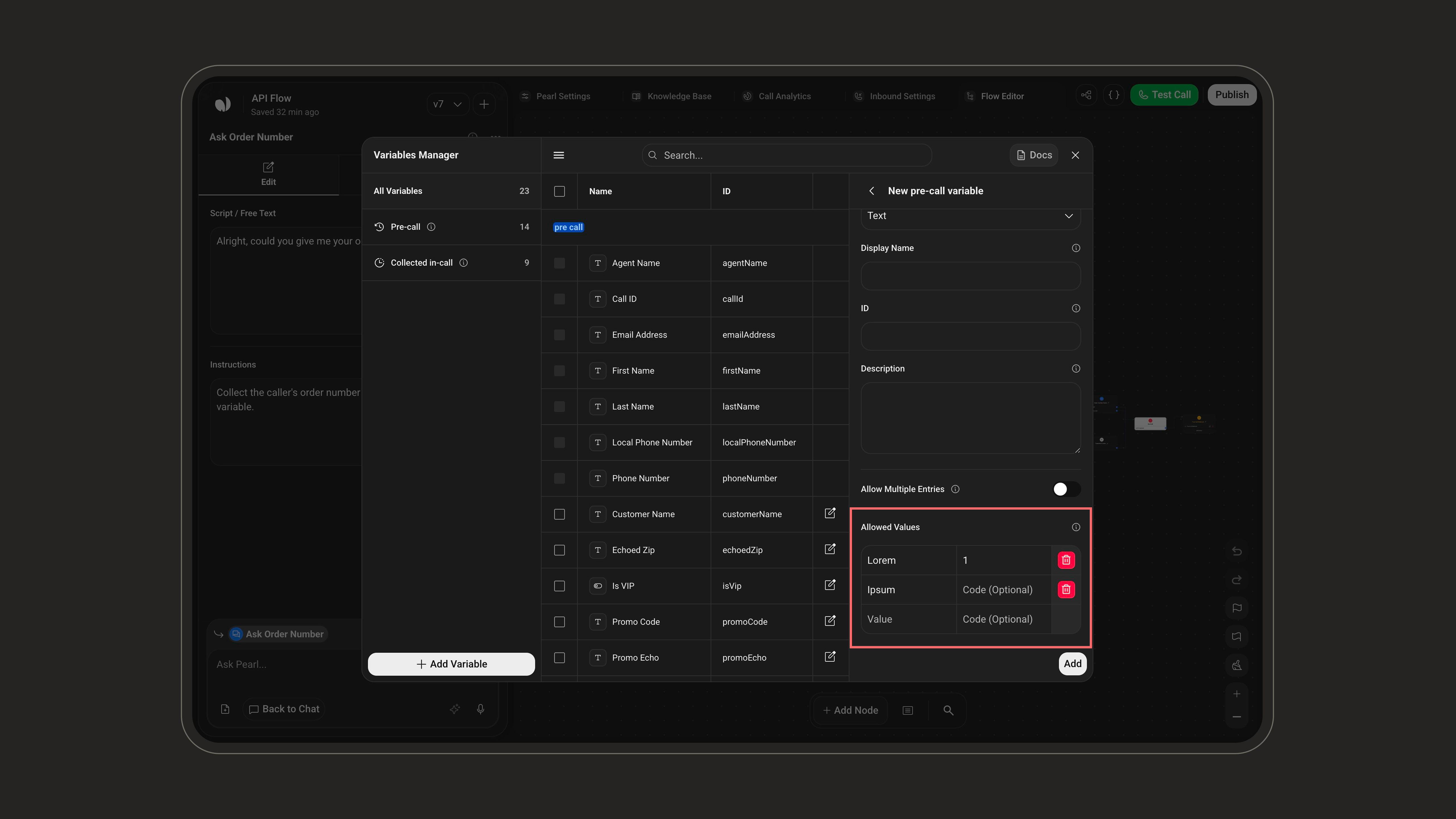Open Inbound Settings tab
The image size is (1456, 819).
tap(894, 96)
